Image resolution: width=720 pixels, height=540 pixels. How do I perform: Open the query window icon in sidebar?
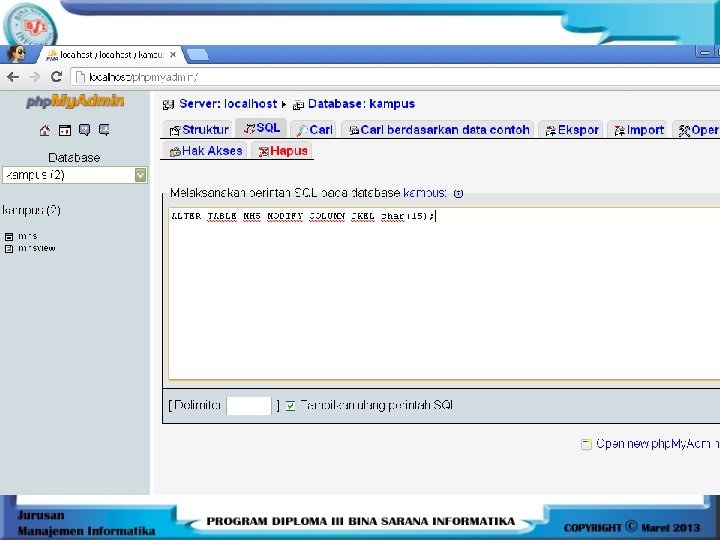click(65, 130)
